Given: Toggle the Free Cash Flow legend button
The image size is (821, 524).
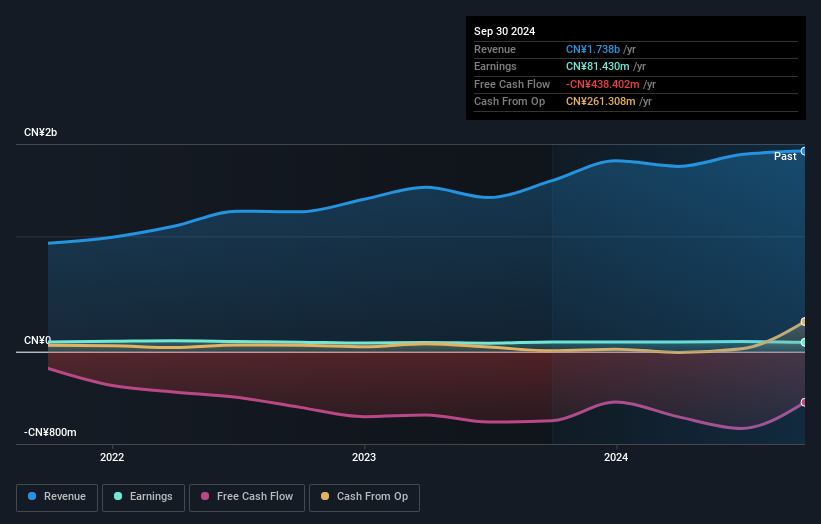Looking at the screenshot, I should tap(247, 497).
